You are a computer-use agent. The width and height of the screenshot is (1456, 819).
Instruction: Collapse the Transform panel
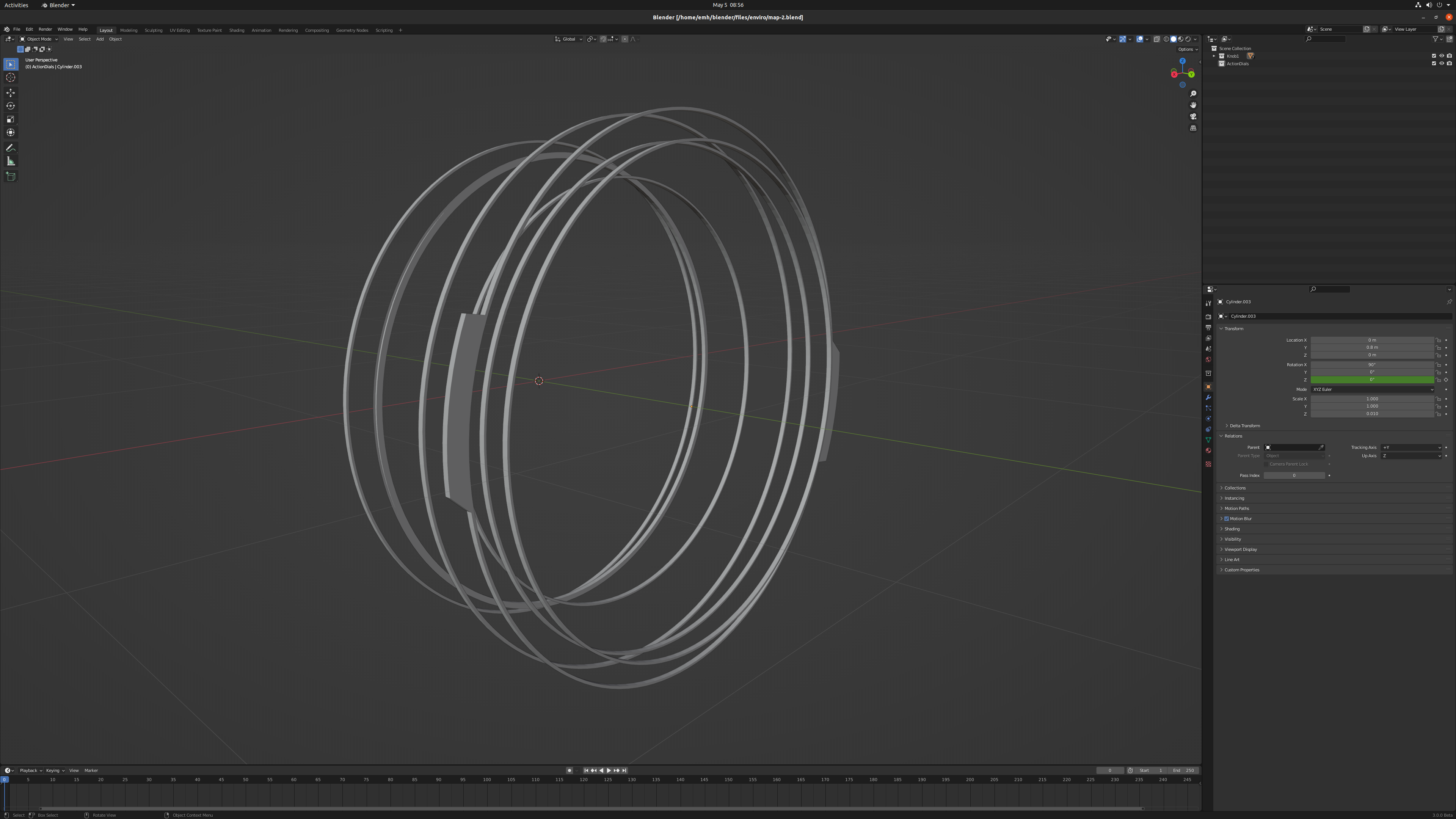click(1233, 329)
